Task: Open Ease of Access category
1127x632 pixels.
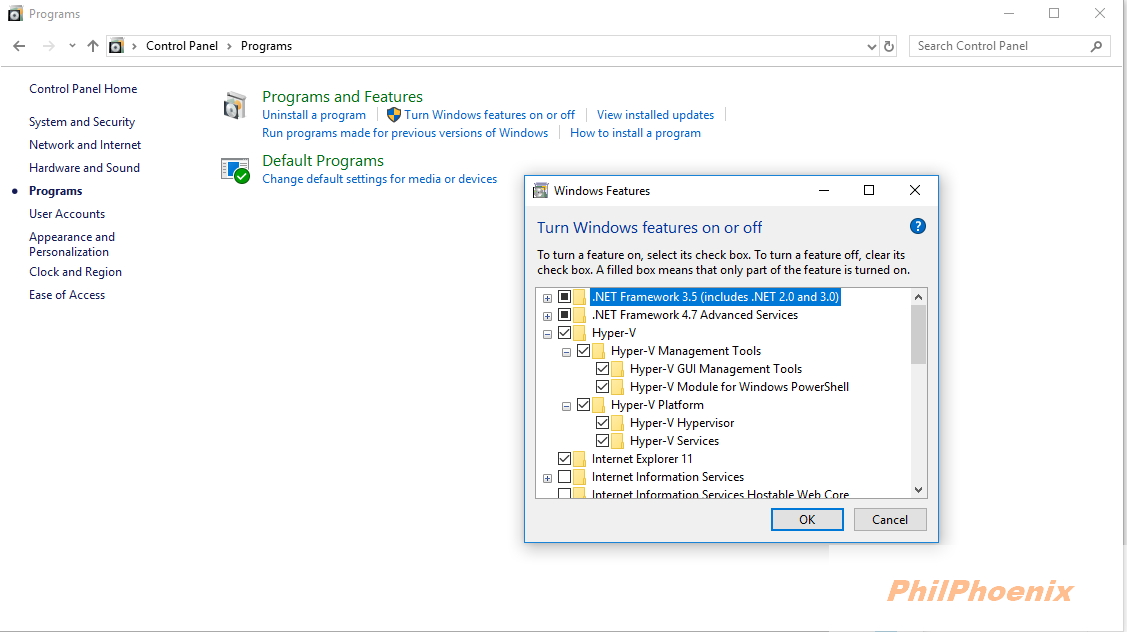Action: pos(67,295)
